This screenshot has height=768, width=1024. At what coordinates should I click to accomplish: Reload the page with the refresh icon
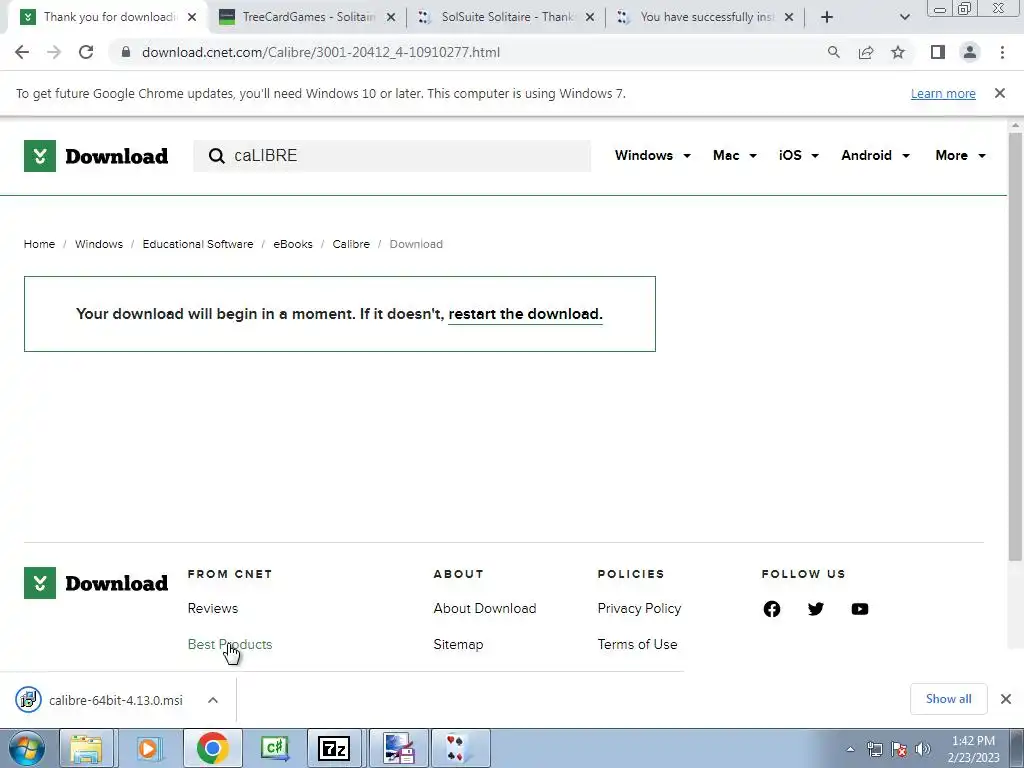(x=86, y=52)
